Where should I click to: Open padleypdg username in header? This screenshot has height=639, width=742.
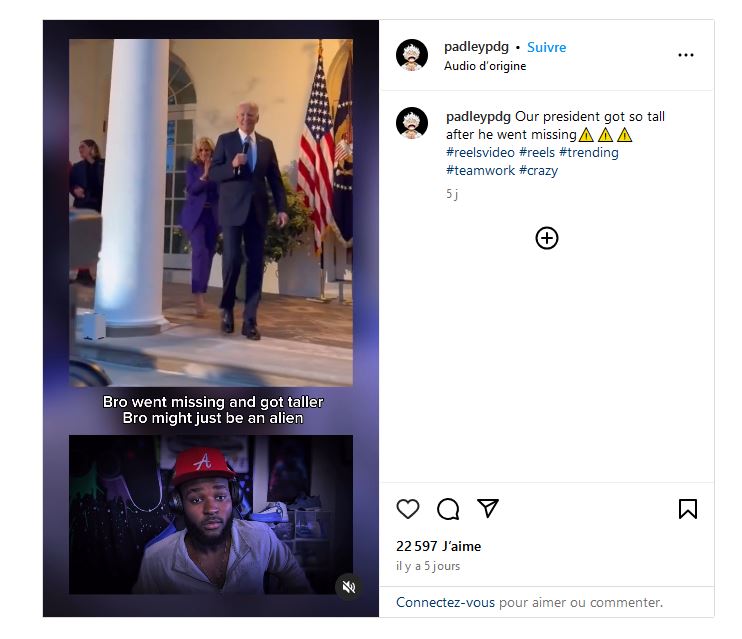477,47
